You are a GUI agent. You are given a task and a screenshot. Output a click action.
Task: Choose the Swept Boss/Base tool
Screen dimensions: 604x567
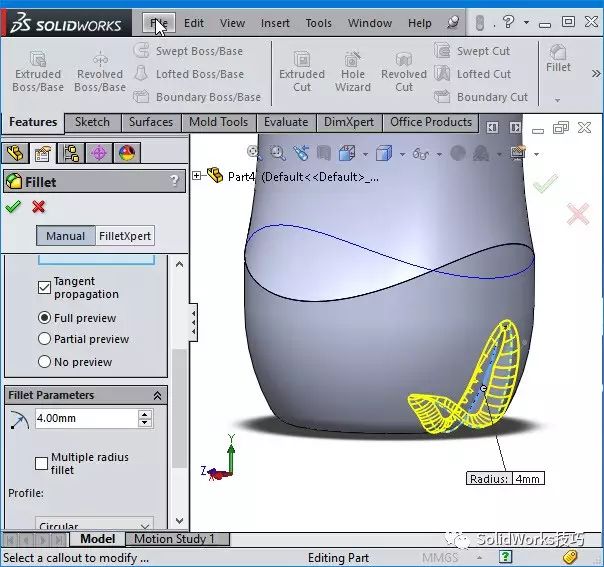click(188, 51)
